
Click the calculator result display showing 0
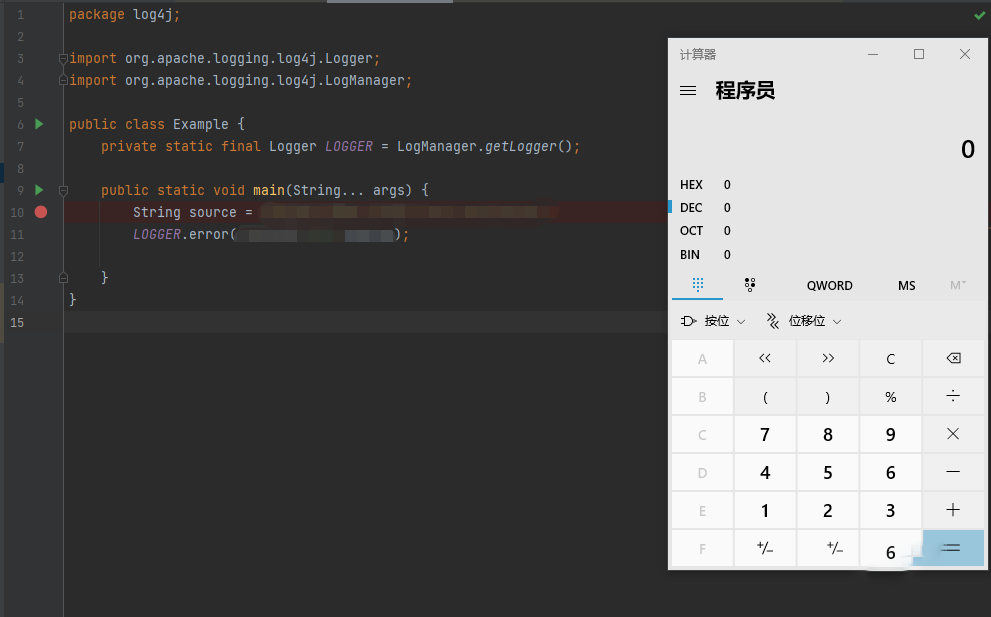tap(968, 150)
